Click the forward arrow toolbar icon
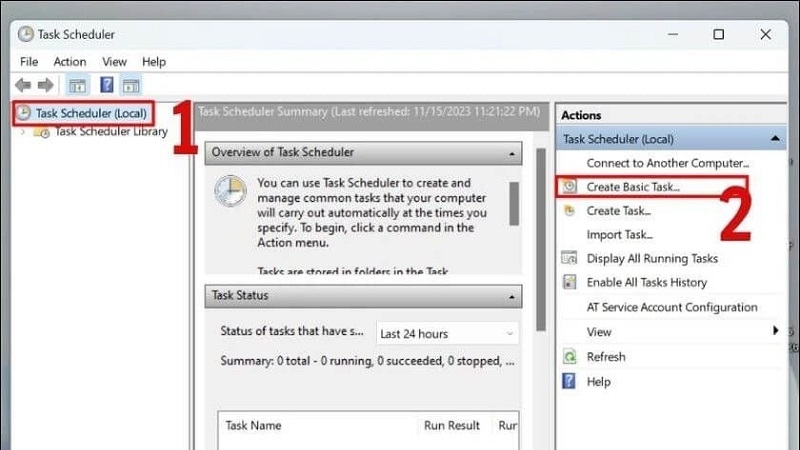Image resolution: width=800 pixels, height=450 pixels. (45, 85)
